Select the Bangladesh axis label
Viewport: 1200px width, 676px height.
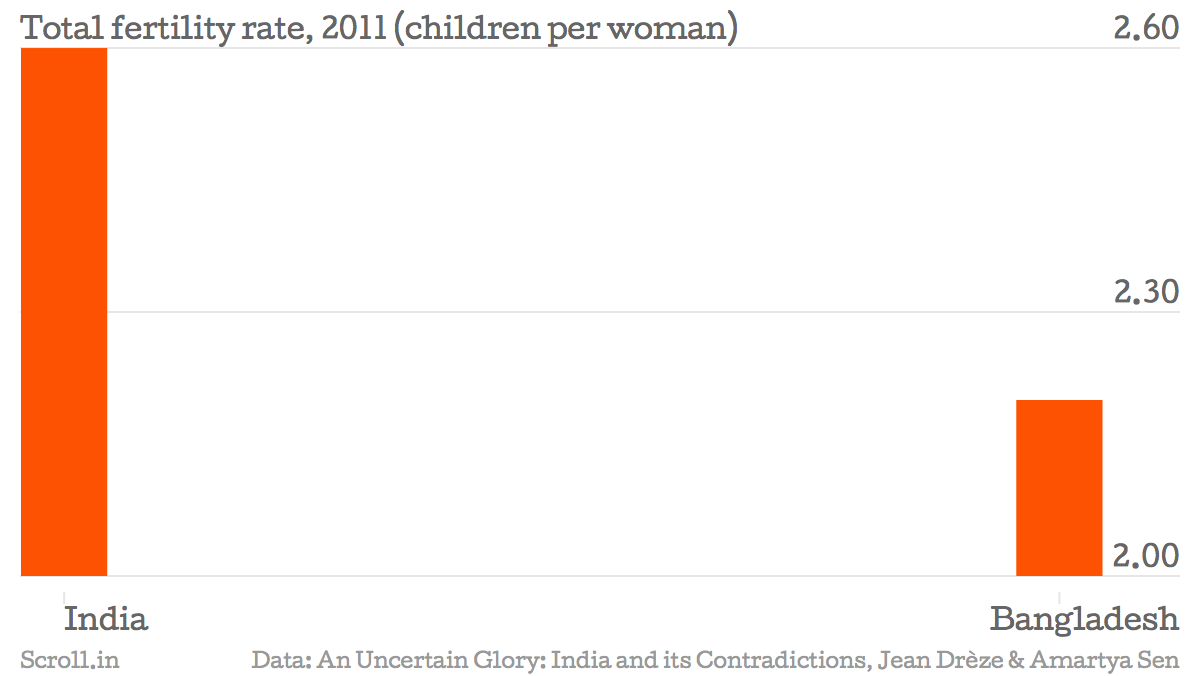coord(1085,619)
